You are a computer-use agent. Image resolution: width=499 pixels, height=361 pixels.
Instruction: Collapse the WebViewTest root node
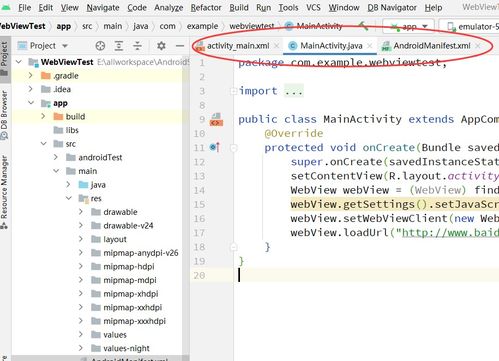tap(19, 62)
